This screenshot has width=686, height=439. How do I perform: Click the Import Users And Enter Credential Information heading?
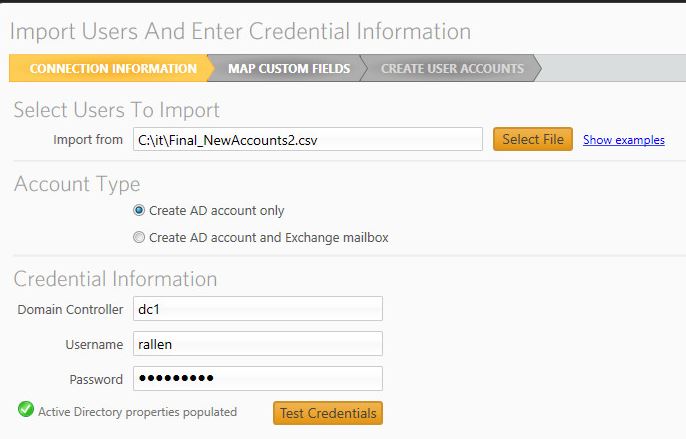point(240,32)
